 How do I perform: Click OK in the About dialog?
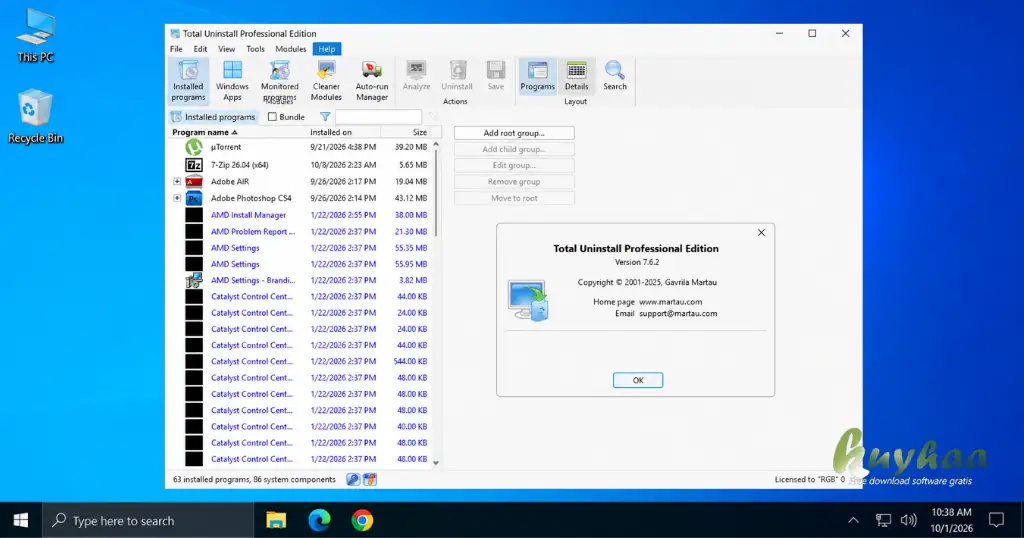pos(638,380)
